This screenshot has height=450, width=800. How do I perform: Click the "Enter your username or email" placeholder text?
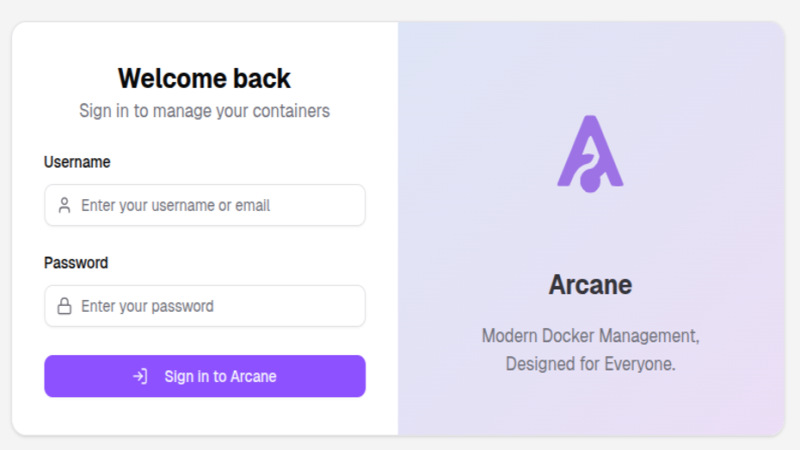coord(175,205)
